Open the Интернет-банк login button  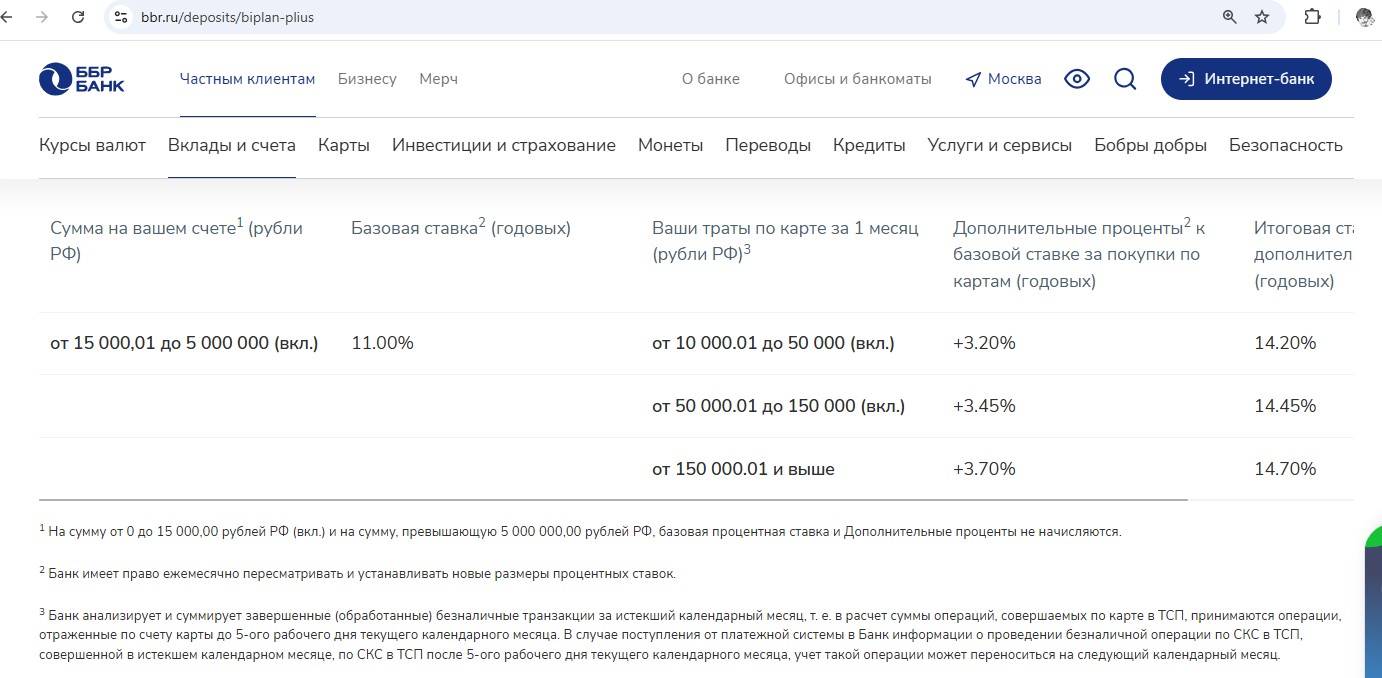[1246, 79]
